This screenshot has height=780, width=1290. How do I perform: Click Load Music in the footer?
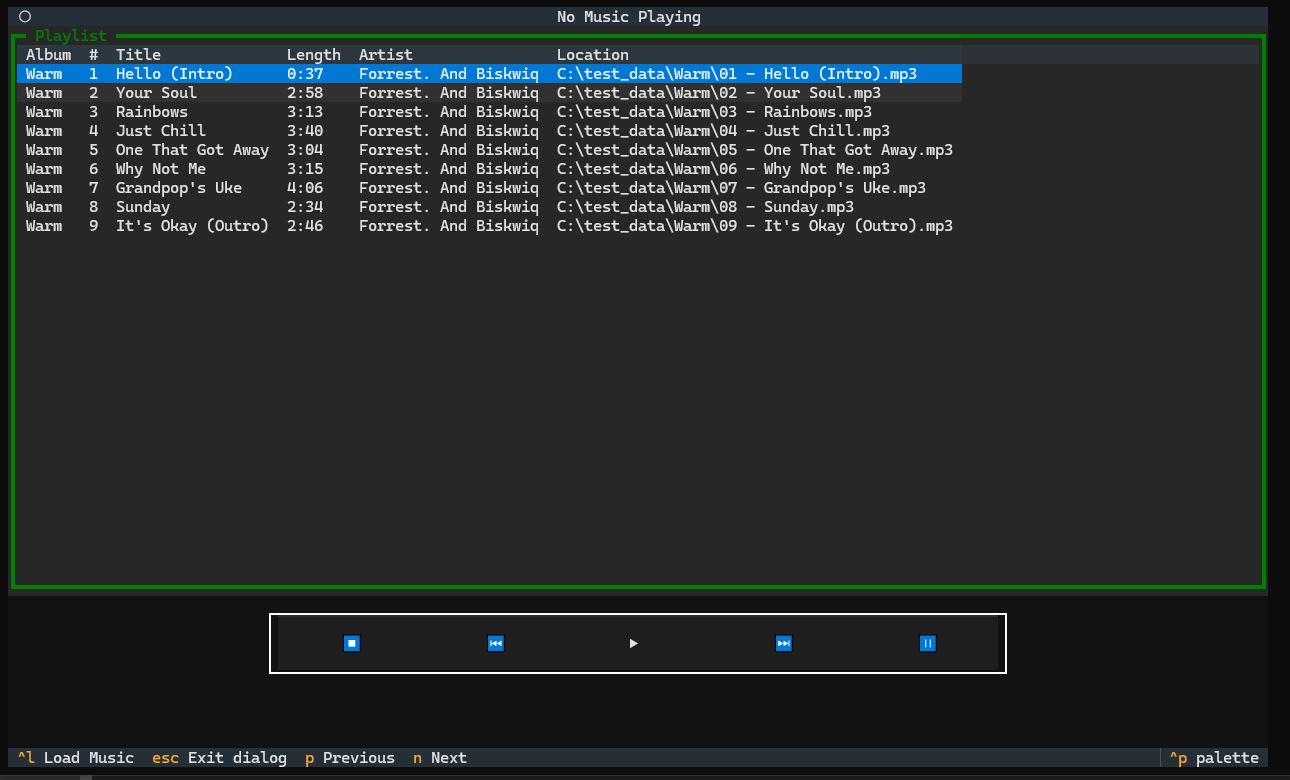tap(76, 758)
